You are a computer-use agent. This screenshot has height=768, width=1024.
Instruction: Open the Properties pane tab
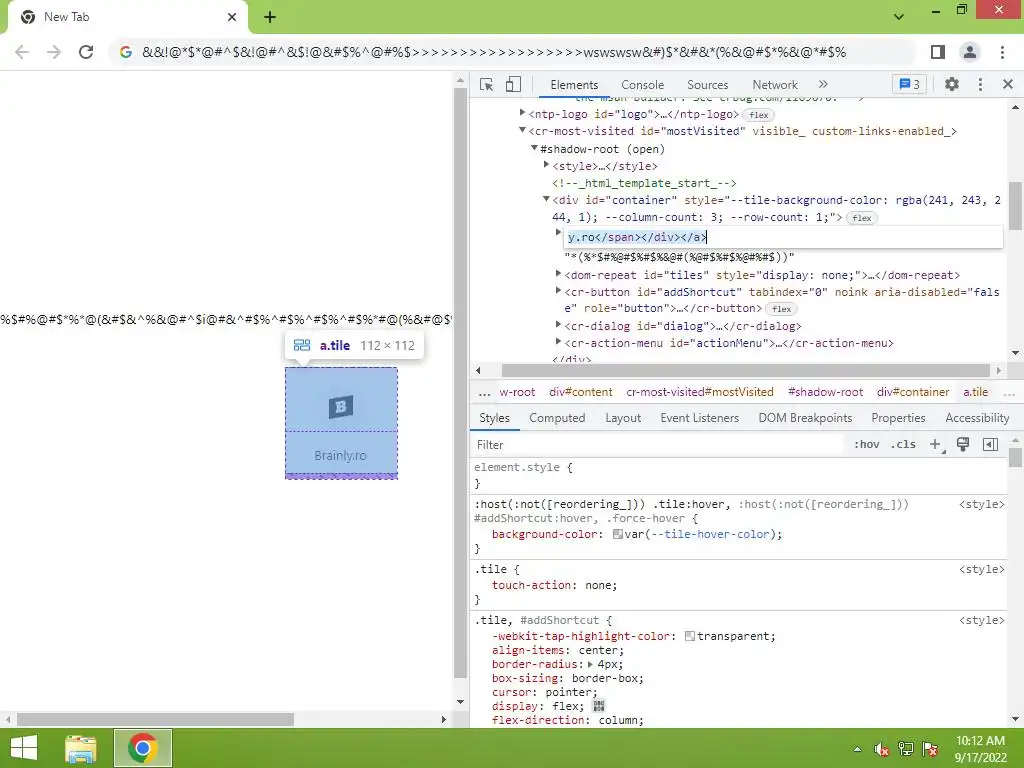[x=898, y=418]
